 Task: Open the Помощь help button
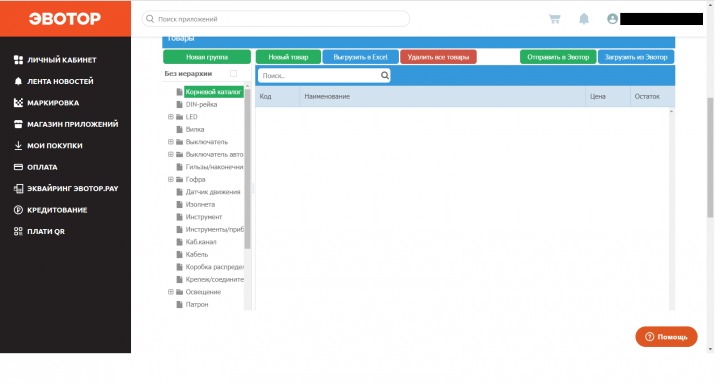pyautogui.click(x=666, y=337)
